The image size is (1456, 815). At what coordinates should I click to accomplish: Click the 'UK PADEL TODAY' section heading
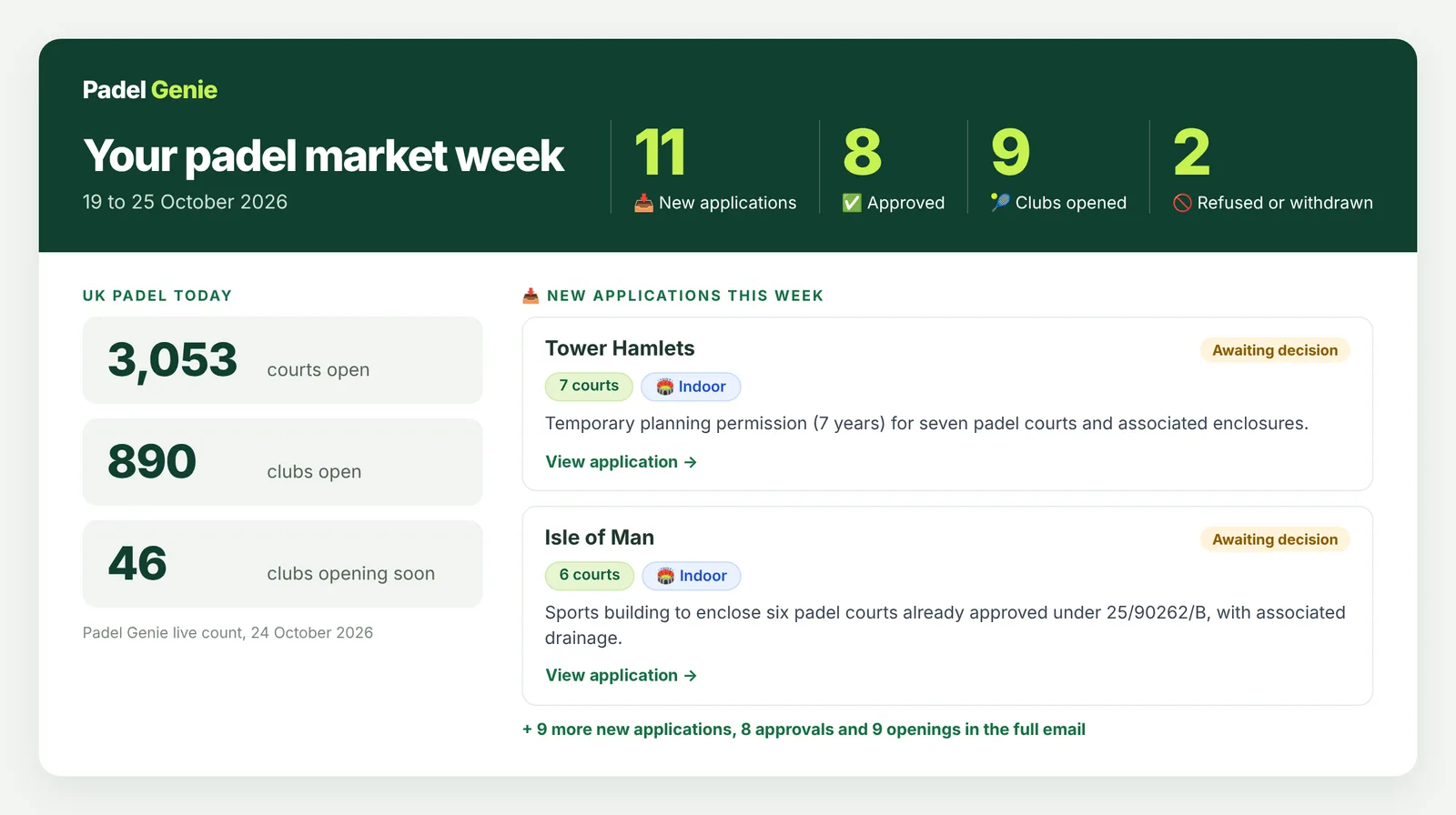tap(157, 296)
